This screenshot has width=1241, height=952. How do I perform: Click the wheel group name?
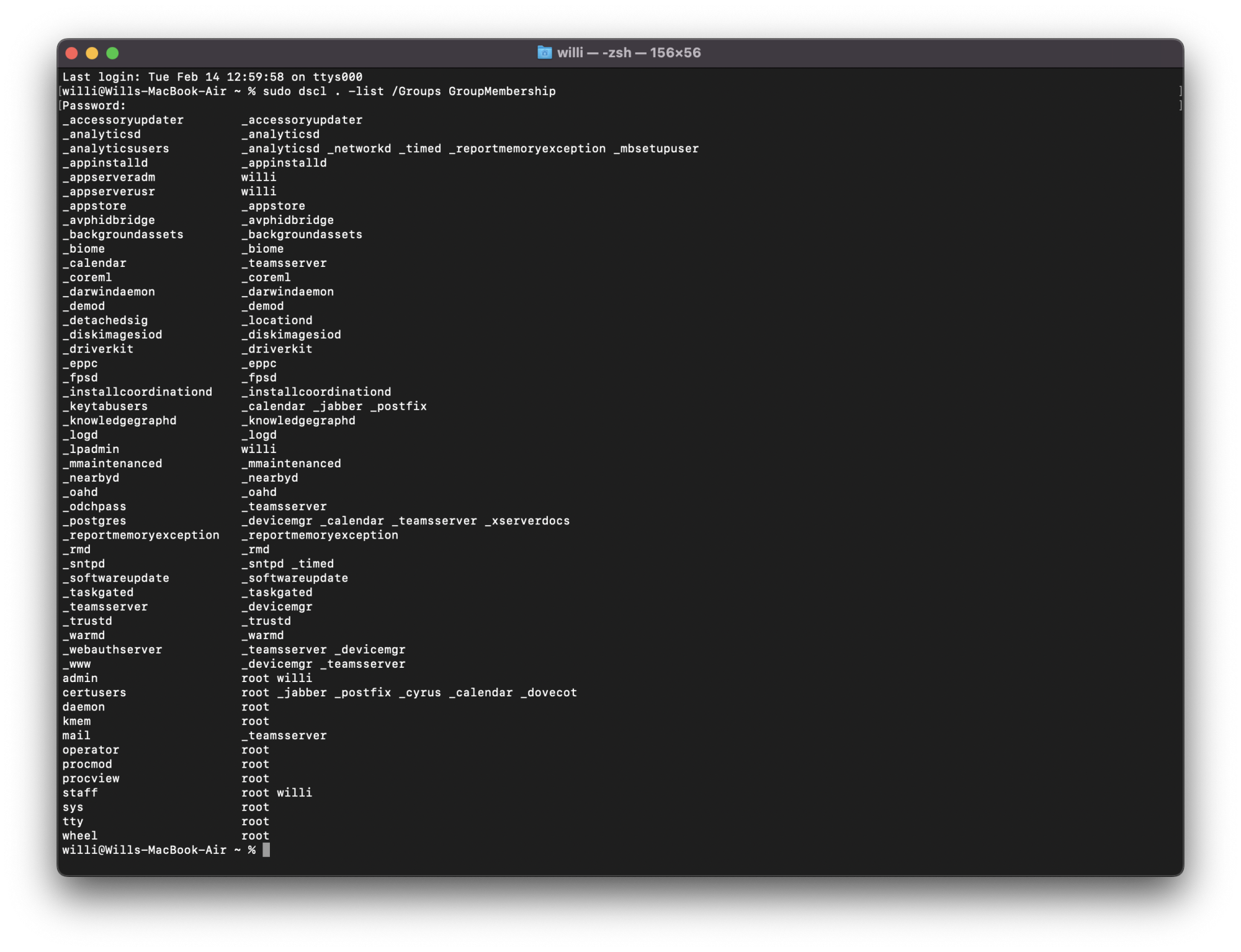pyautogui.click(x=80, y=836)
